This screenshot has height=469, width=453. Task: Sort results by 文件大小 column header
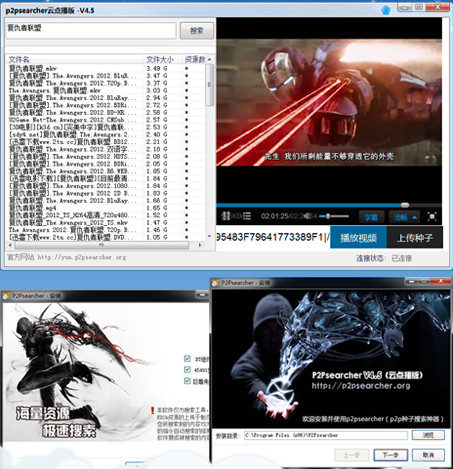pos(160,59)
